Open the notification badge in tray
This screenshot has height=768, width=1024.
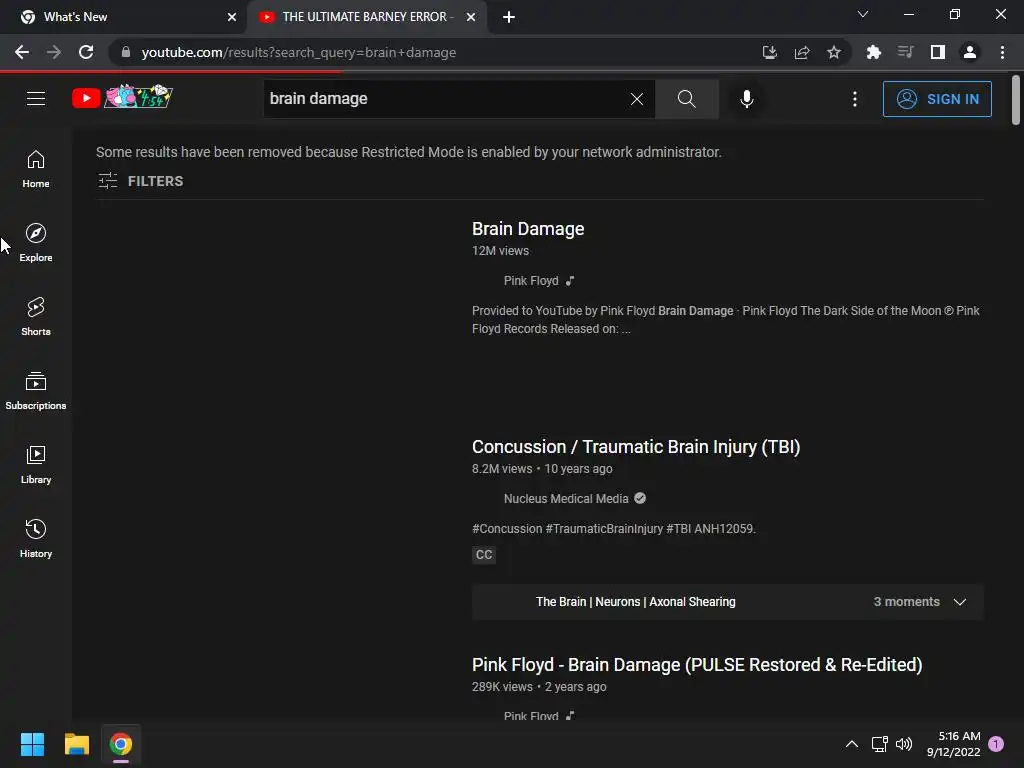[x=996, y=744]
